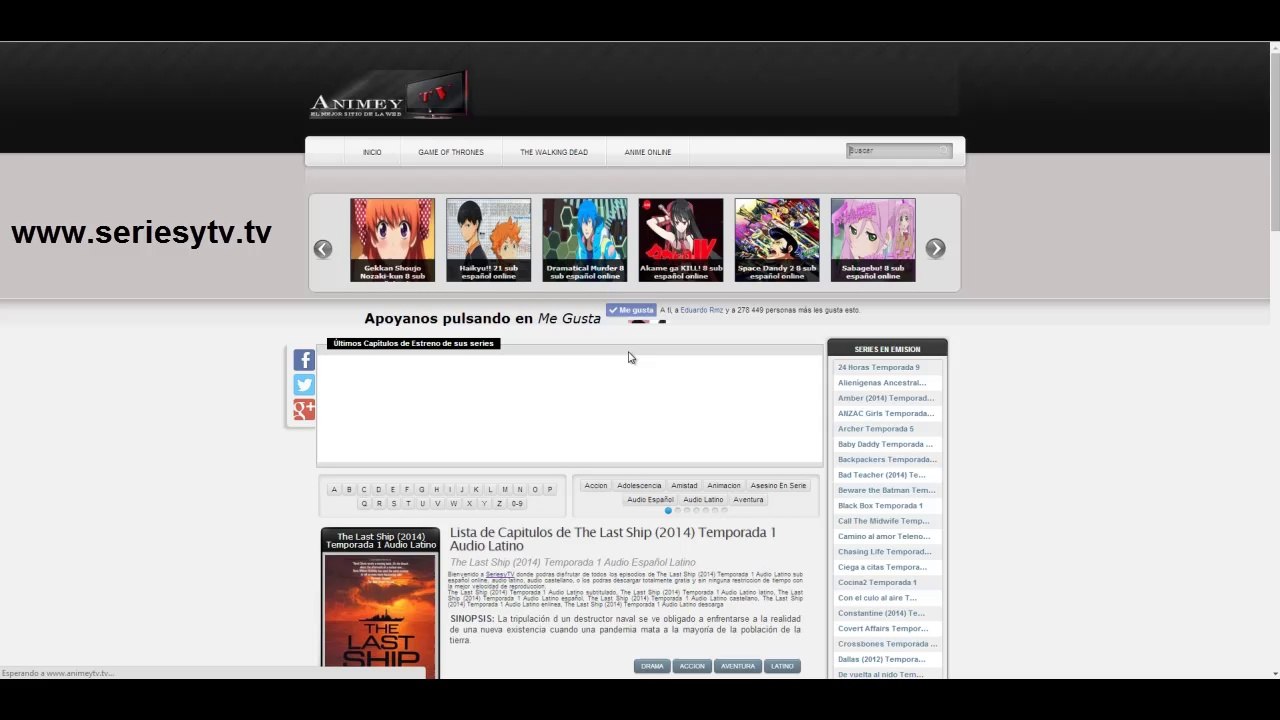1280x720 pixels.
Task: Click the AnimeyTV site logo
Action: point(389,97)
